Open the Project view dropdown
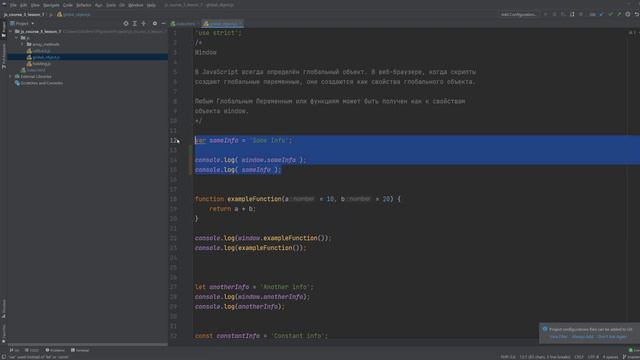The image size is (640, 360). 22,24
